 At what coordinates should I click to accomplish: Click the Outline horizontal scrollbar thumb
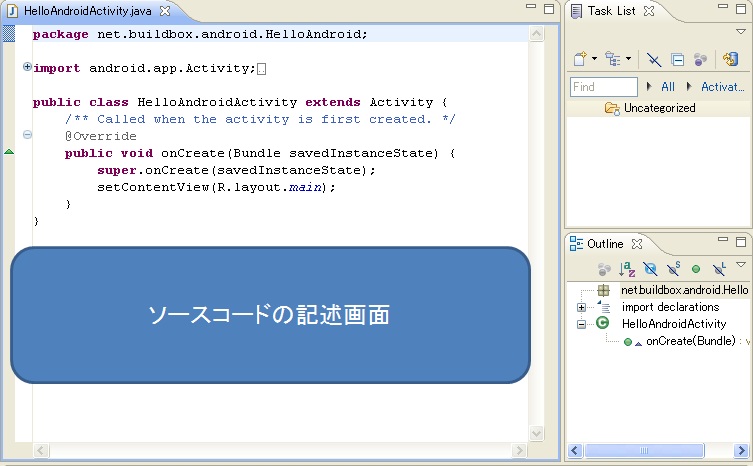pyautogui.click(x=644, y=451)
